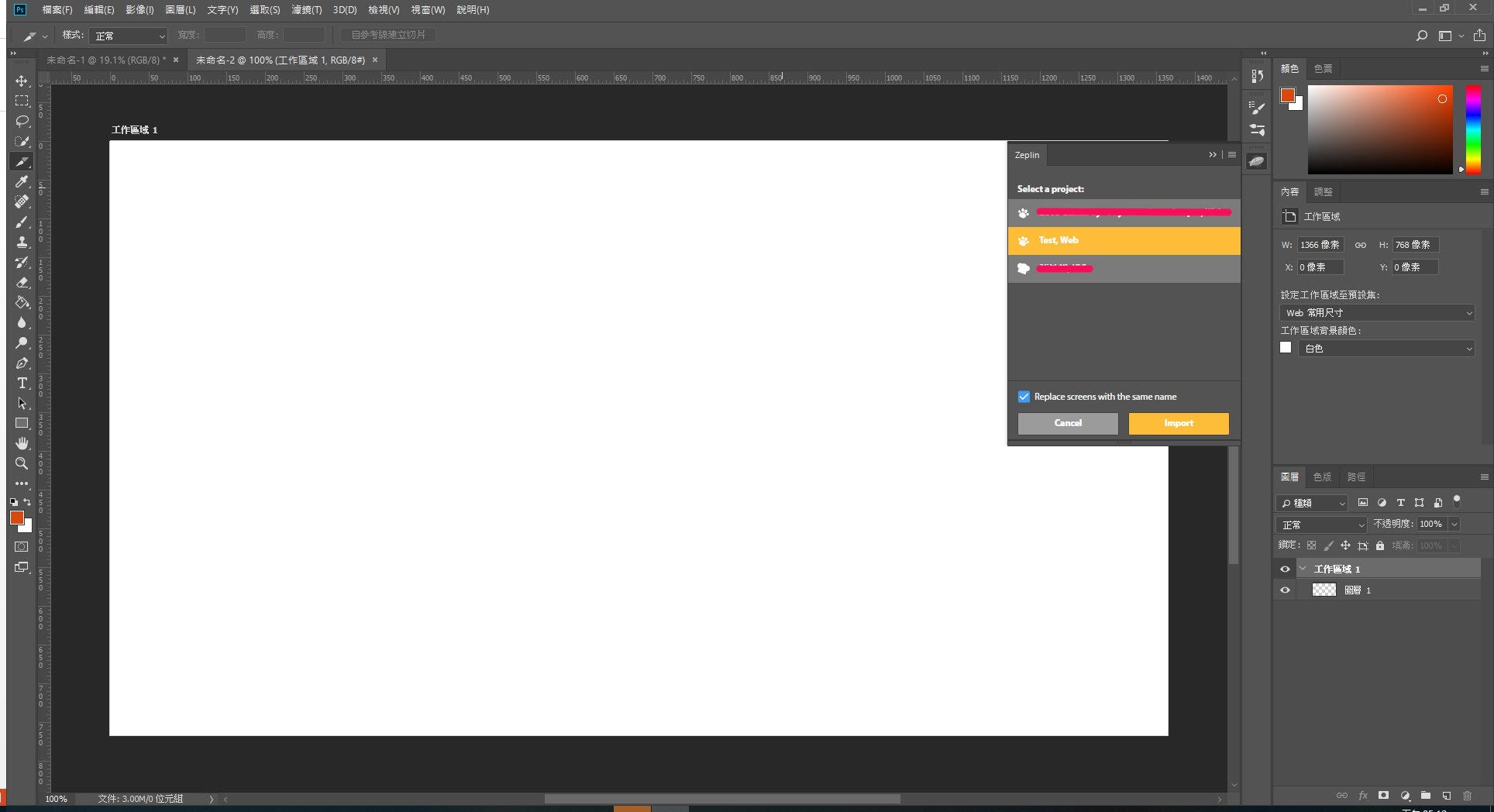
Task: Select the Paint Bucket tool
Action: 22,303
